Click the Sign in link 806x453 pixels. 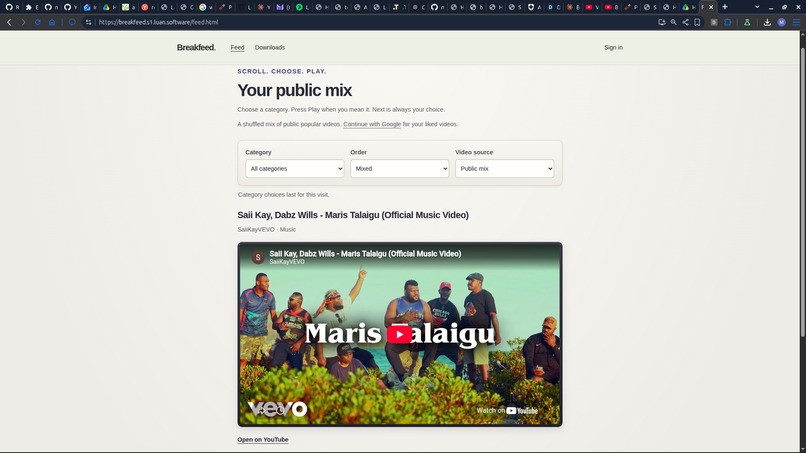[x=613, y=47]
